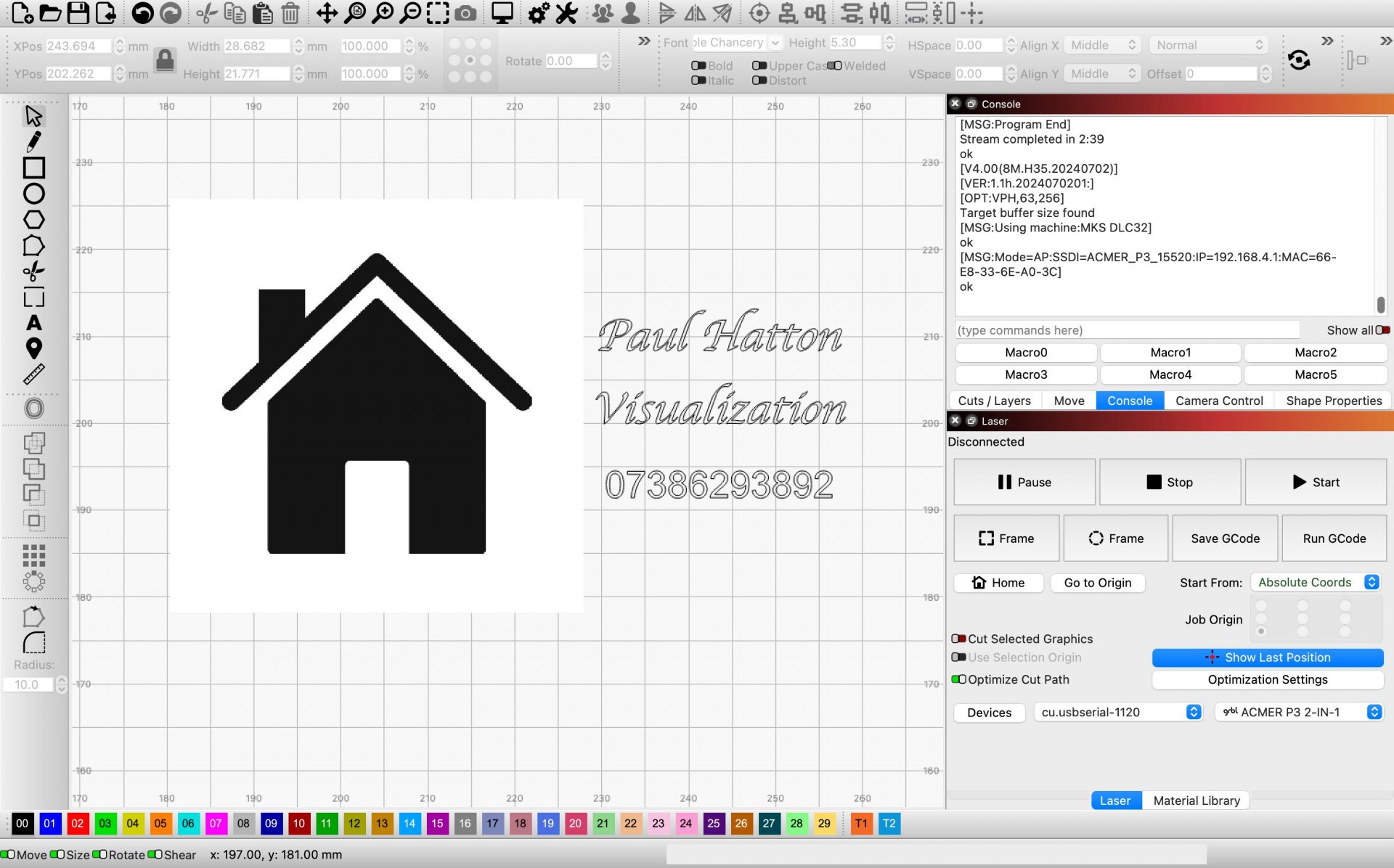Viewport: 1394px width, 868px height.
Task: Open the Grid Array tool
Action: 33,555
